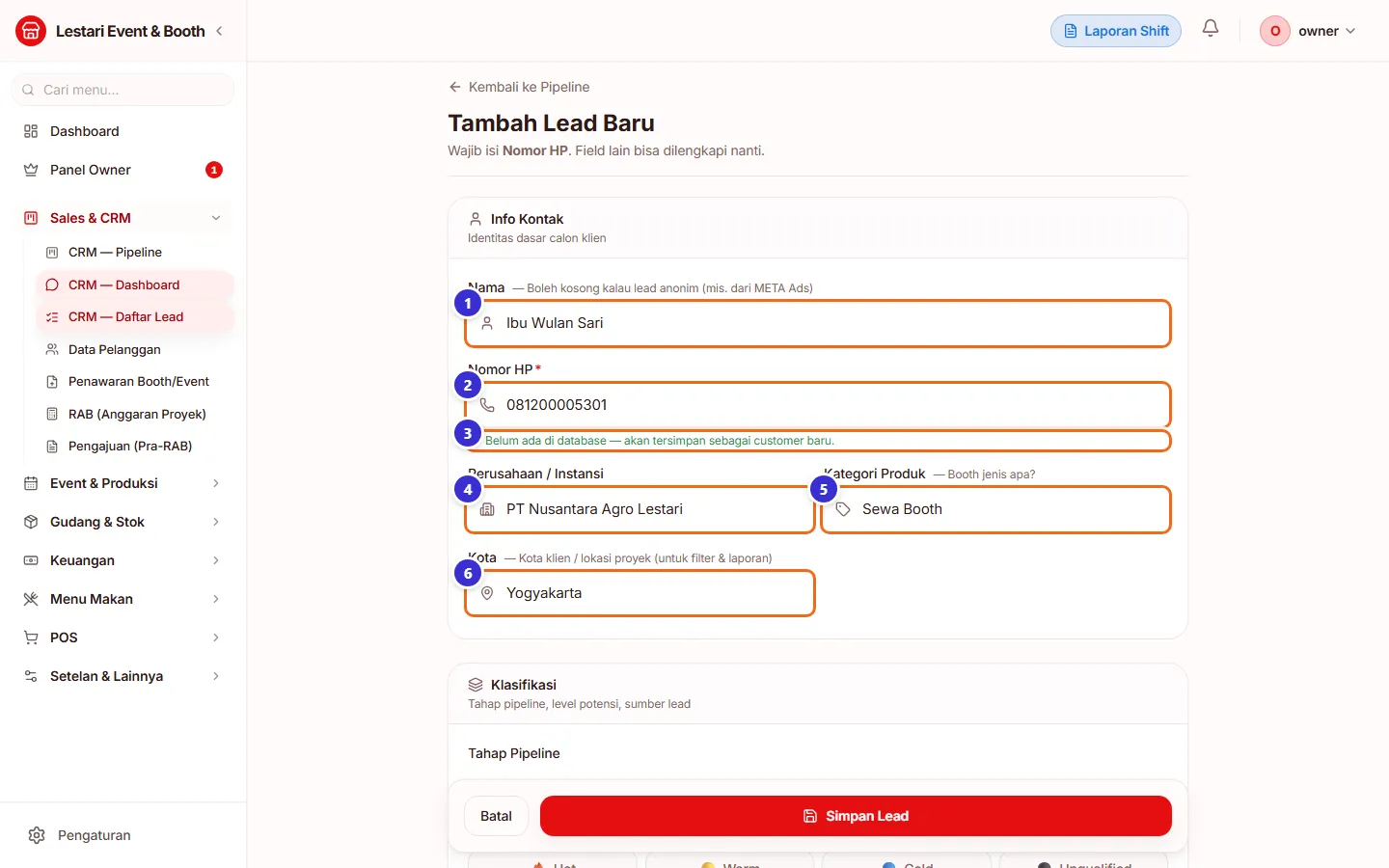Go to Dashboard in the sidebar
This screenshot has width=1389, height=868.
click(x=123, y=131)
